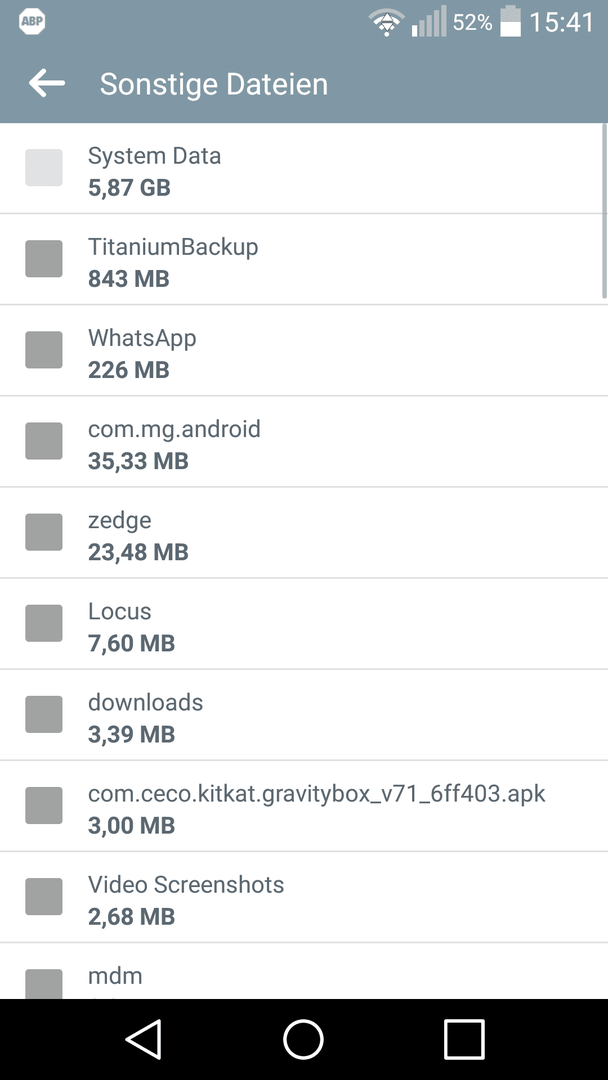Tap the Wi-Fi status icon
The height and width of the screenshot is (1080, 608).
[x=388, y=23]
